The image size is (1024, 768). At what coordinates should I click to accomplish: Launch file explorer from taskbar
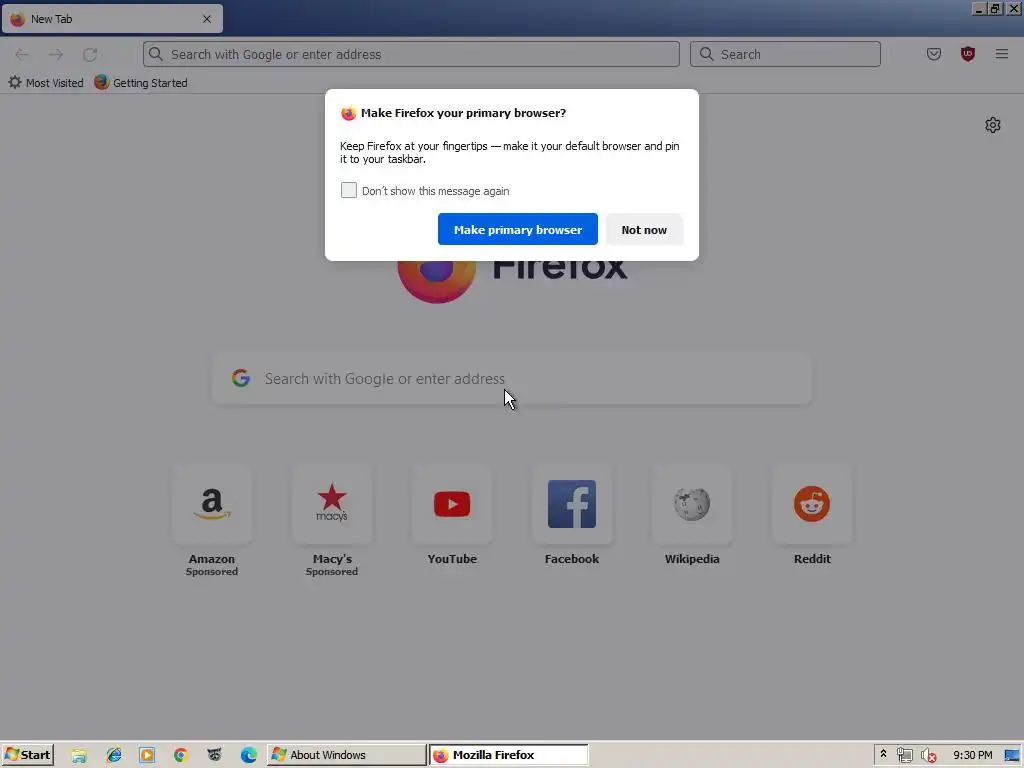point(79,755)
